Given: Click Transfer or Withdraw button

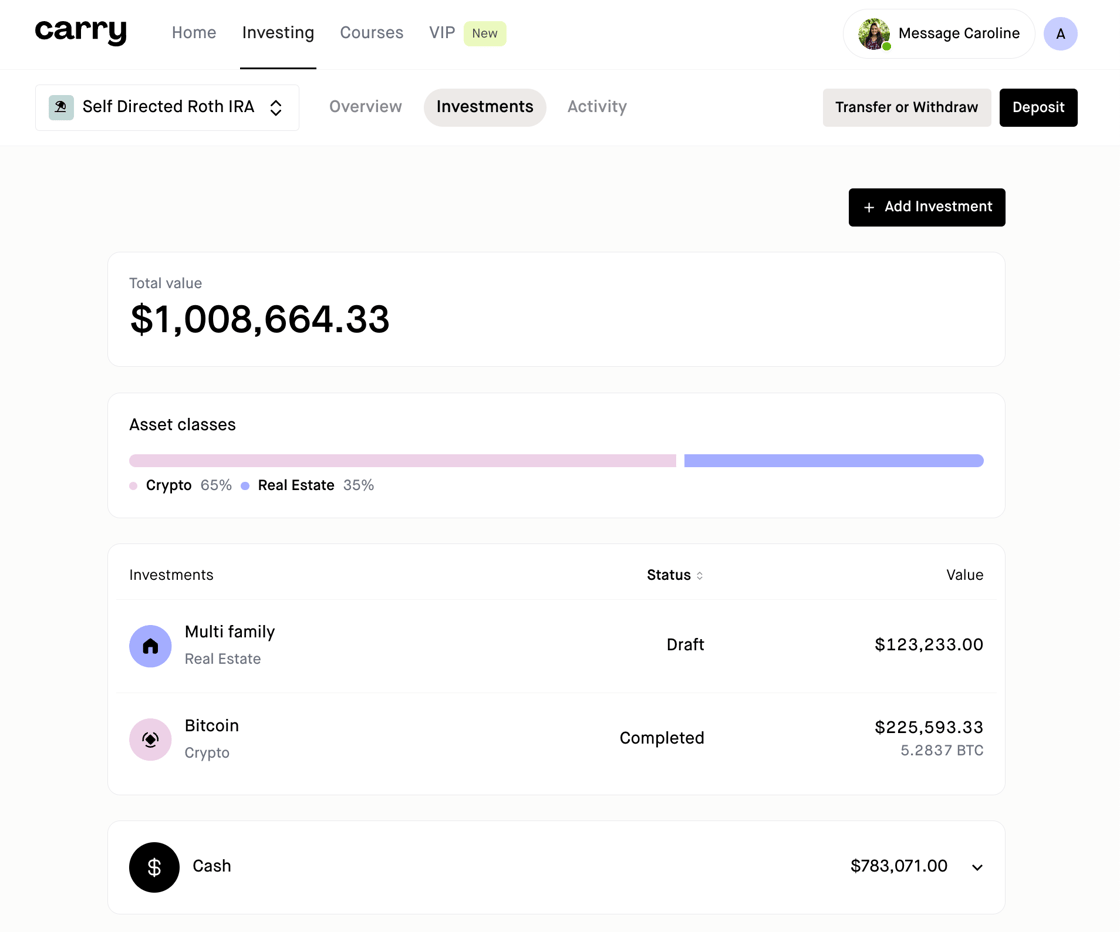Looking at the screenshot, I should pos(906,107).
